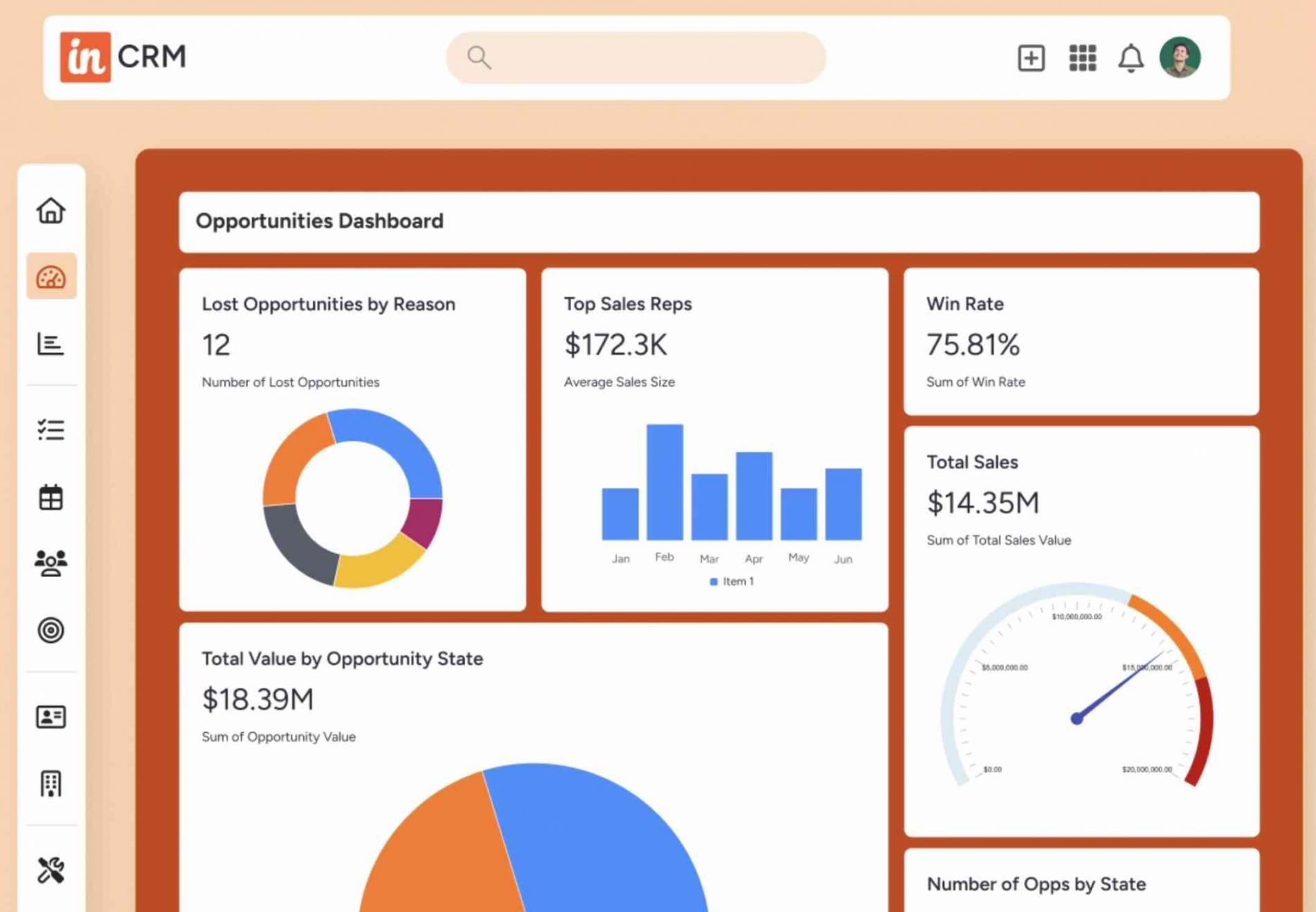Click the $172.3K average sales value
The image size is (1316, 912).
tap(615, 344)
